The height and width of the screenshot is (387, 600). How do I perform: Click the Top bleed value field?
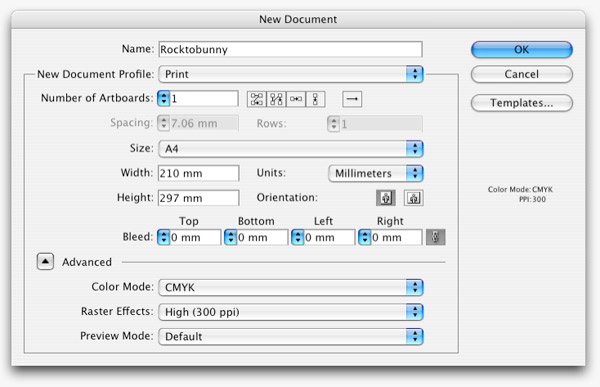(x=195, y=237)
